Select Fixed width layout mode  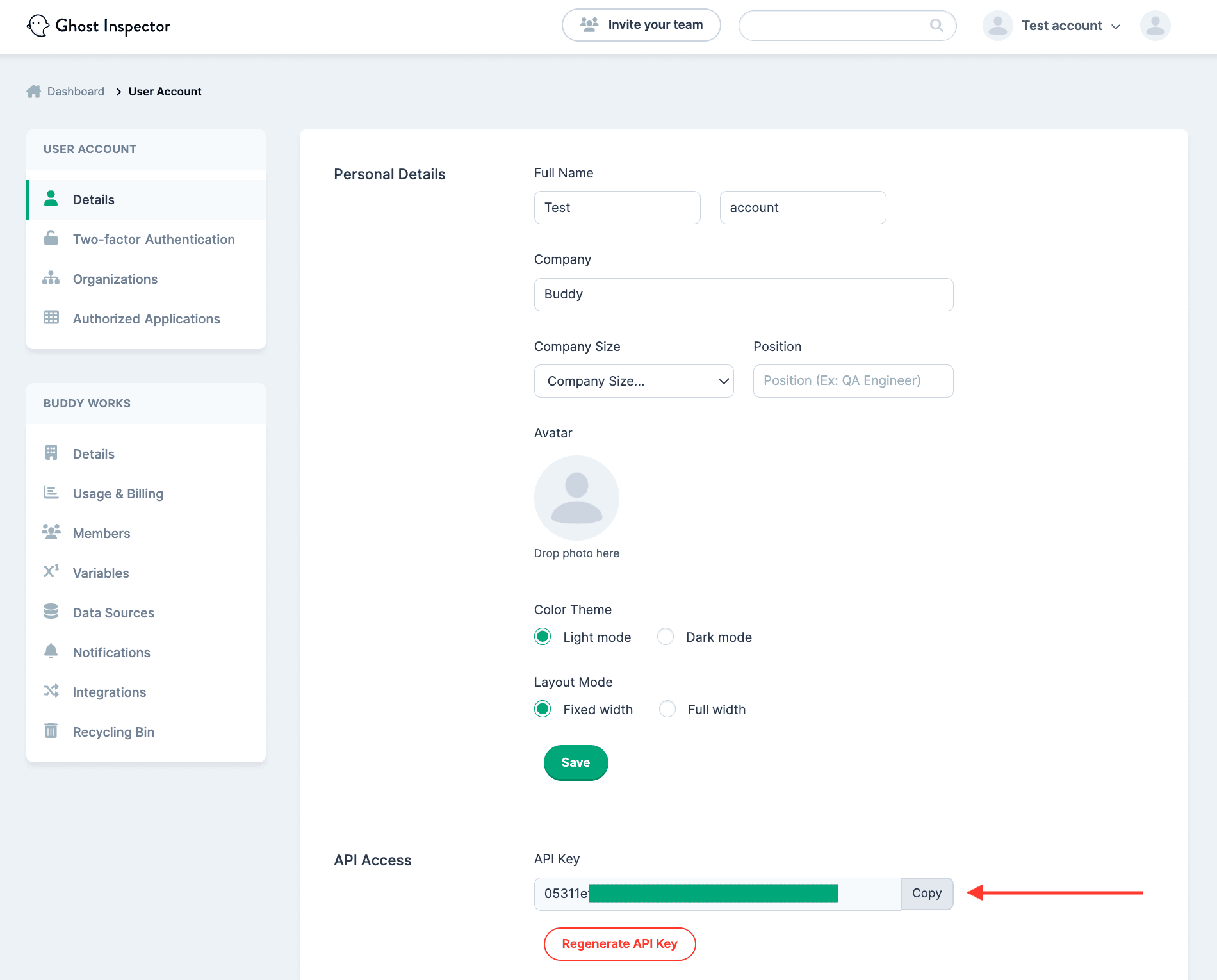543,709
